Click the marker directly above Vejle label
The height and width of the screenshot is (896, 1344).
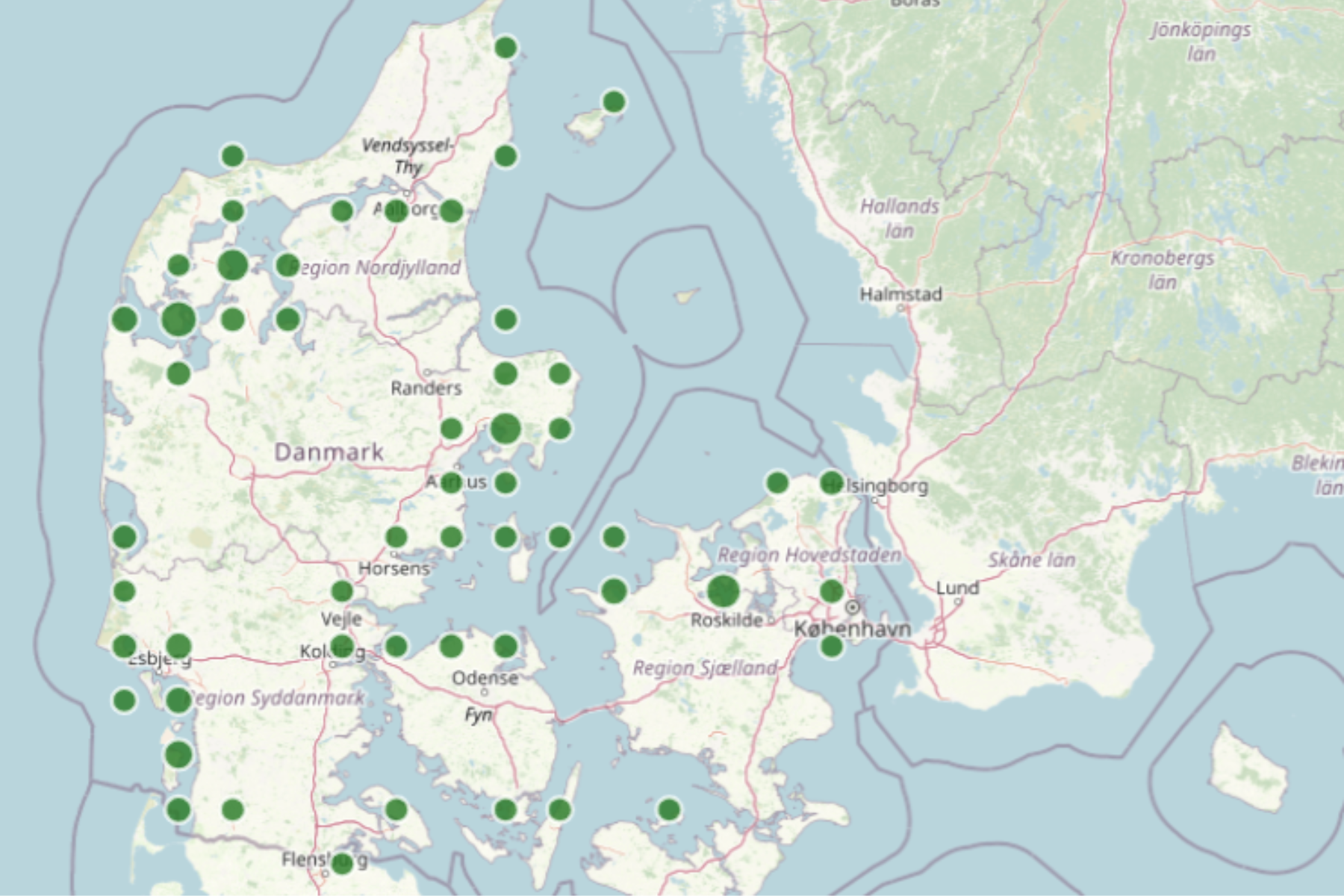click(341, 591)
